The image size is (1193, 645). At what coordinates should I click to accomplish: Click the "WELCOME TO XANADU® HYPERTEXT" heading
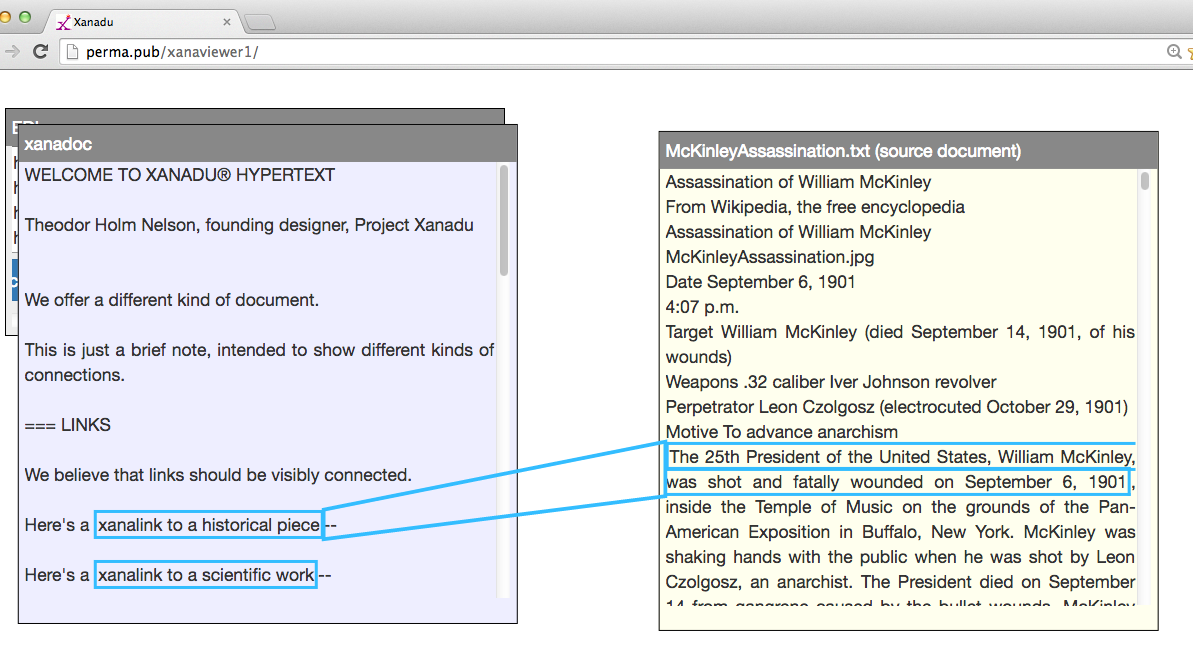click(x=180, y=175)
